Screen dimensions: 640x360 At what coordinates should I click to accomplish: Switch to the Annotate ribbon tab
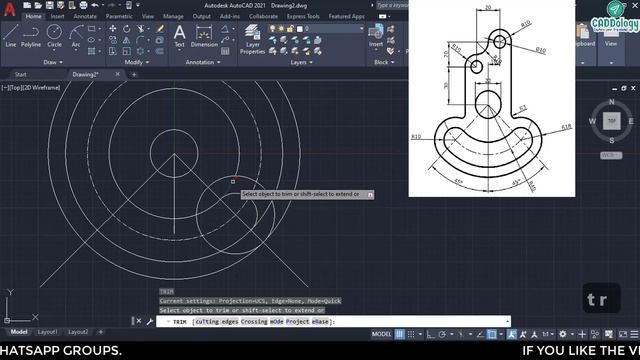point(85,16)
